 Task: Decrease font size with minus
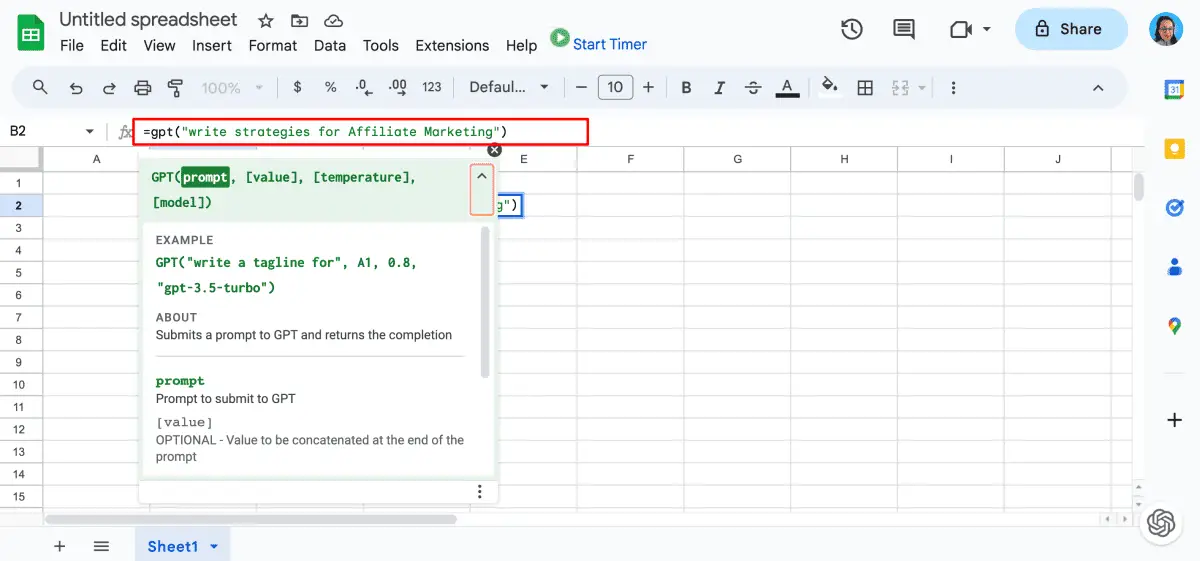pyautogui.click(x=582, y=87)
